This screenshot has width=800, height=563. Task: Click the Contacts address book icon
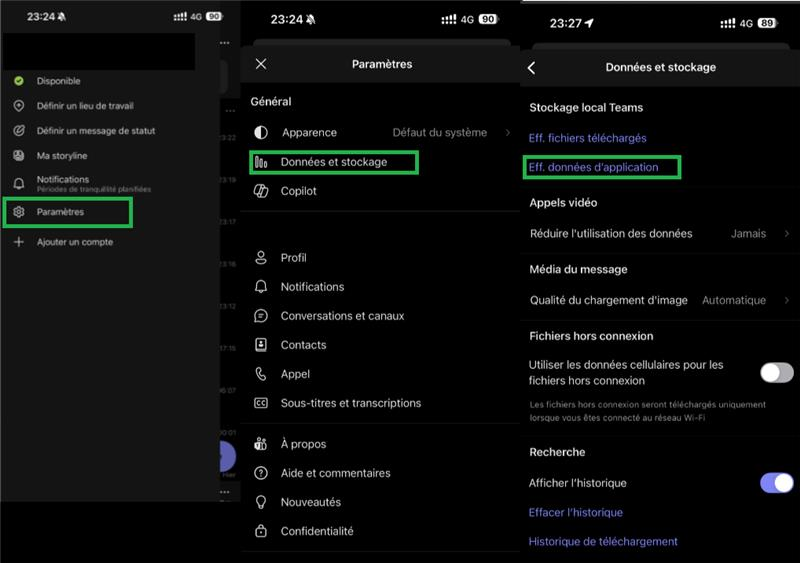pyautogui.click(x=261, y=345)
